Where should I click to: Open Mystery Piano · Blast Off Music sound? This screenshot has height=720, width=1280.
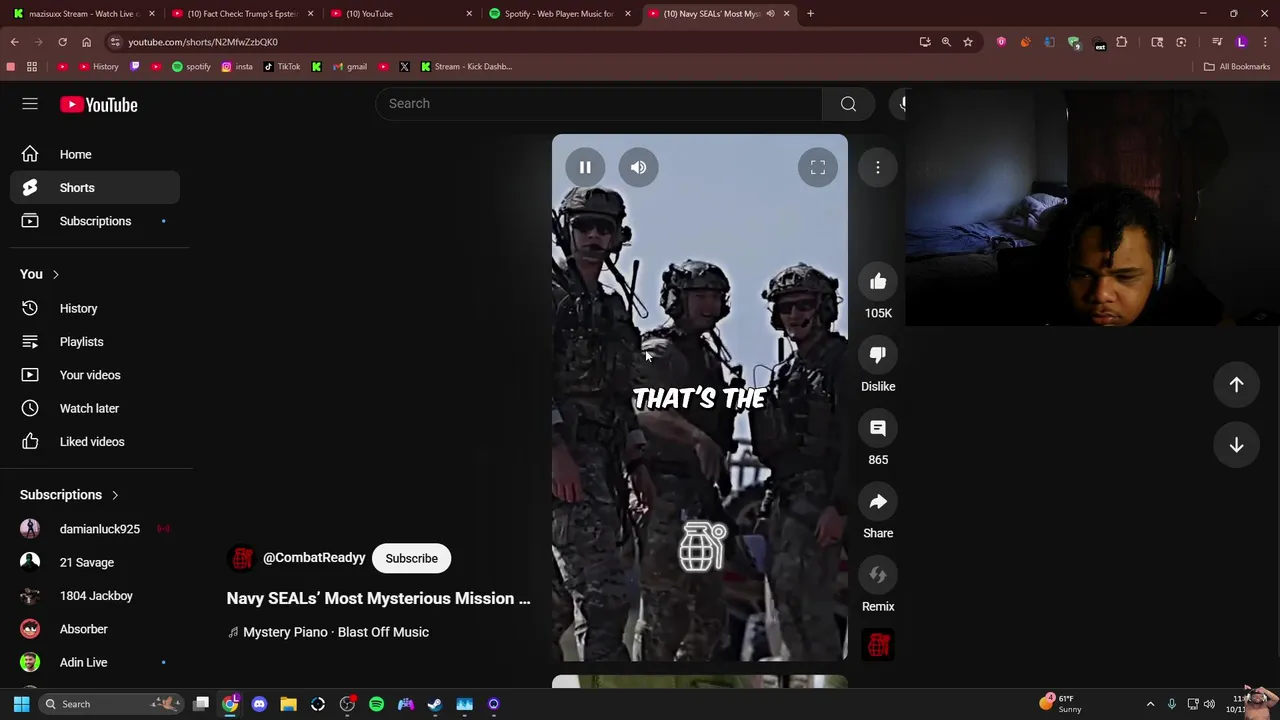pyautogui.click(x=336, y=632)
